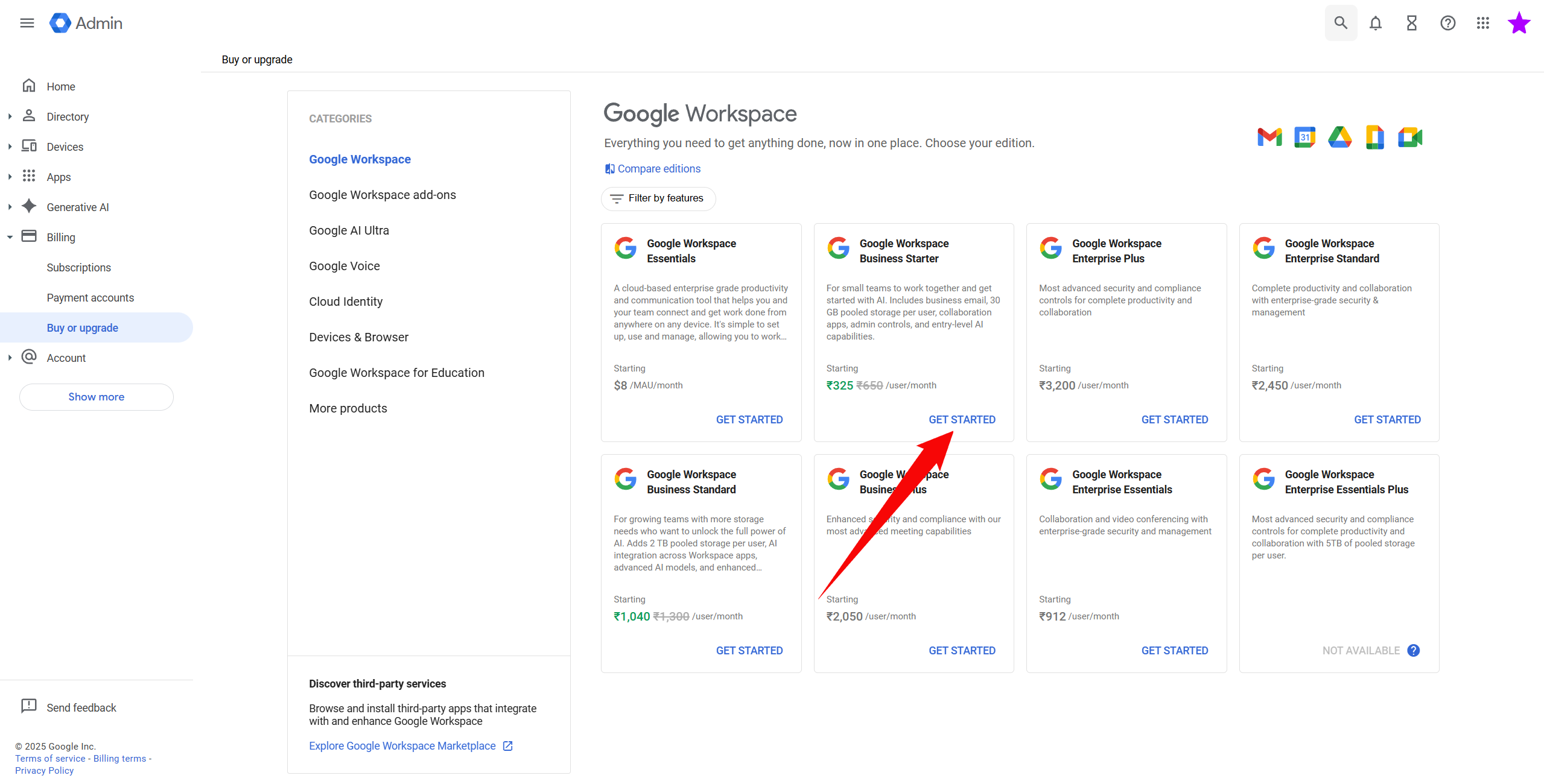Click the Google Calendar icon
Screen dimensions: 1544x784
pos(1304,137)
